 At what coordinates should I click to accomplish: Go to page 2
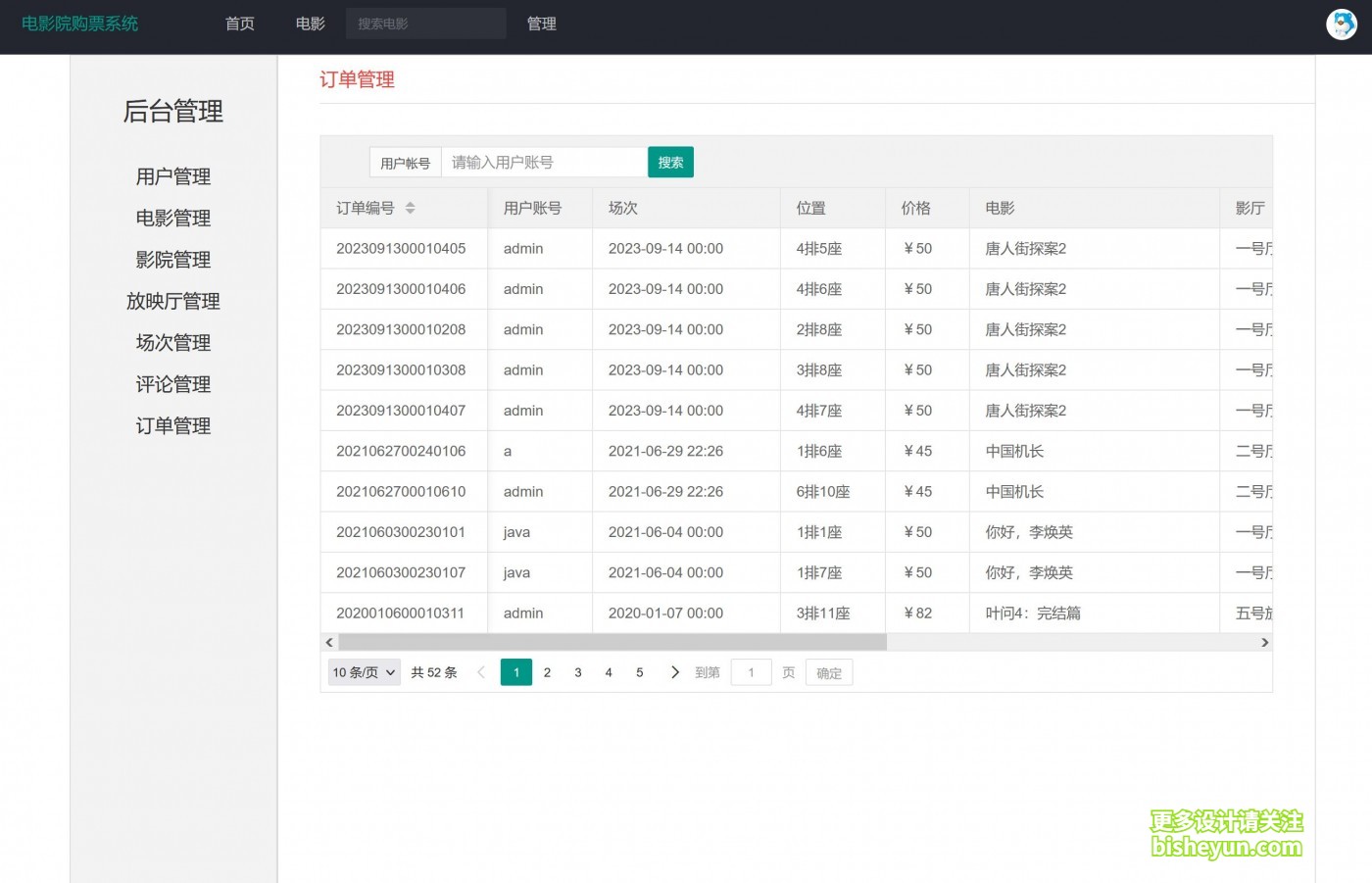[547, 672]
